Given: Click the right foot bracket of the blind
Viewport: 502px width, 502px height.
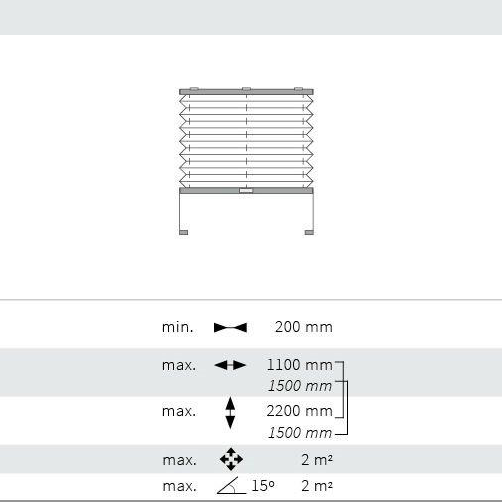Looking at the screenshot, I should pyautogui.click(x=309, y=232).
